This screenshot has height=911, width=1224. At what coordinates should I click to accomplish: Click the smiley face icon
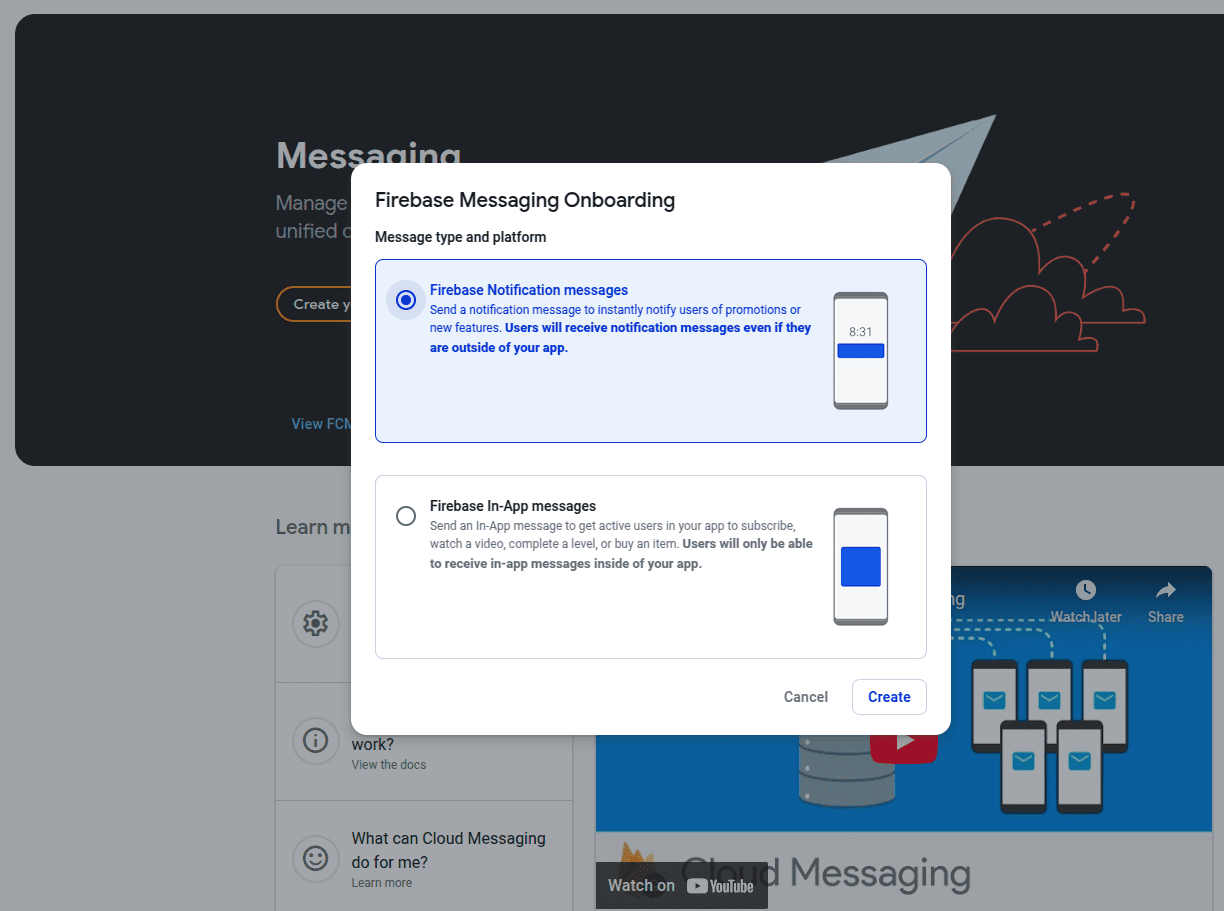point(316,858)
